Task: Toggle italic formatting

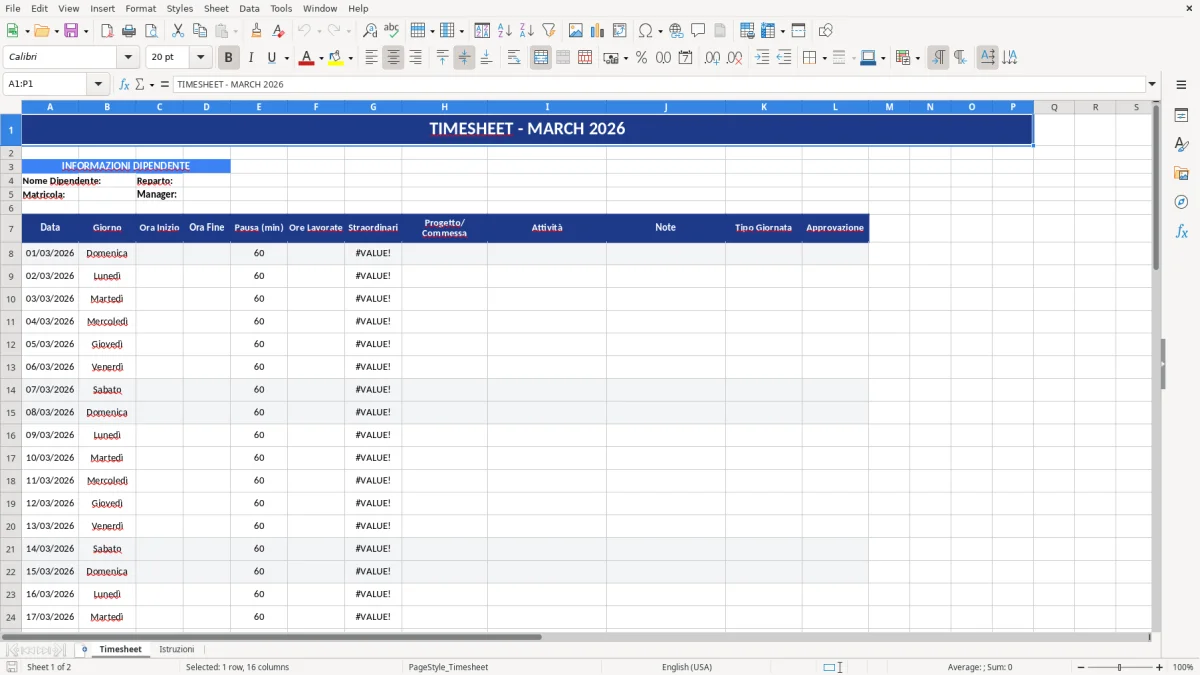Action: pyautogui.click(x=251, y=57)
